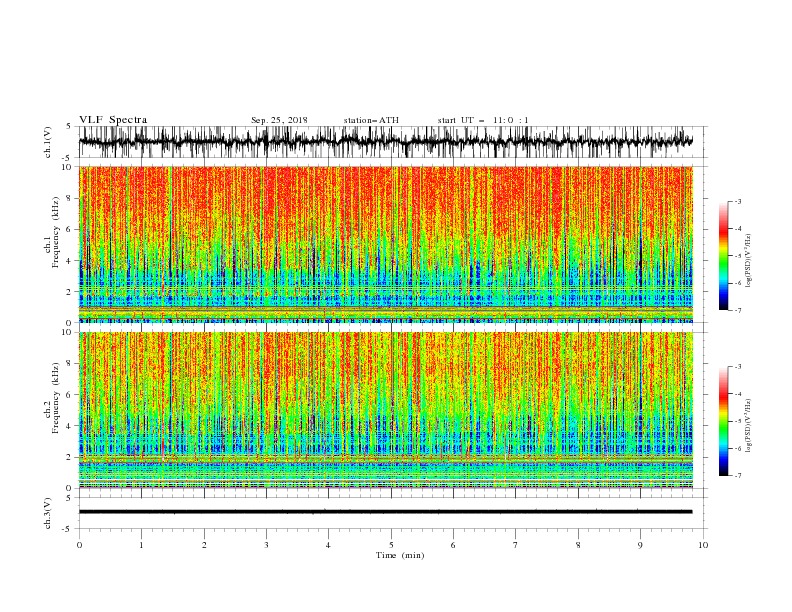Click the "ch.1(V)" waveform axis label
Viewport: 792px width, 612px height.
pyautogui.click(x=48, y=142)
